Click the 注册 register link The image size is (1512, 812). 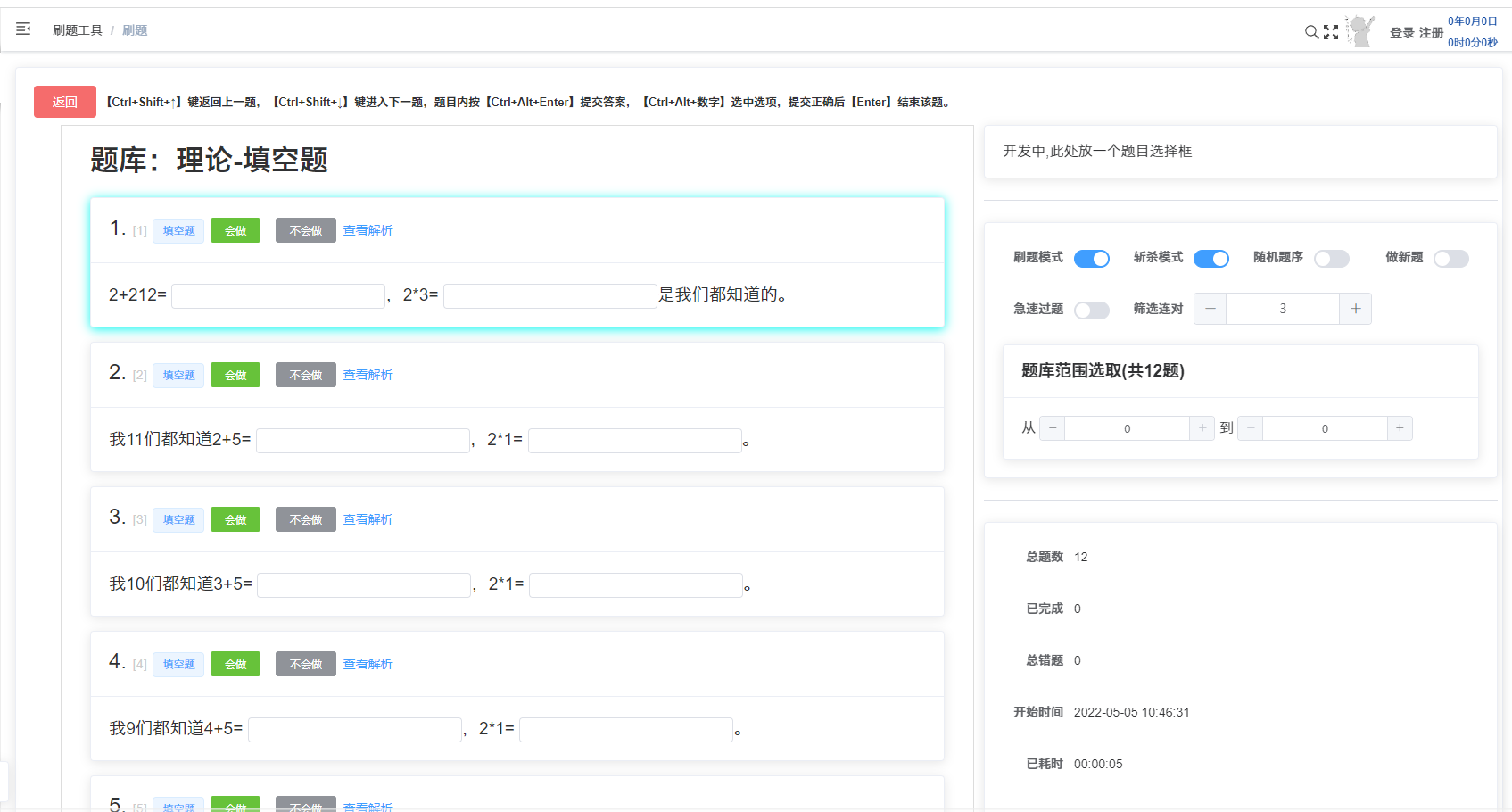(x=1432, y=33)
